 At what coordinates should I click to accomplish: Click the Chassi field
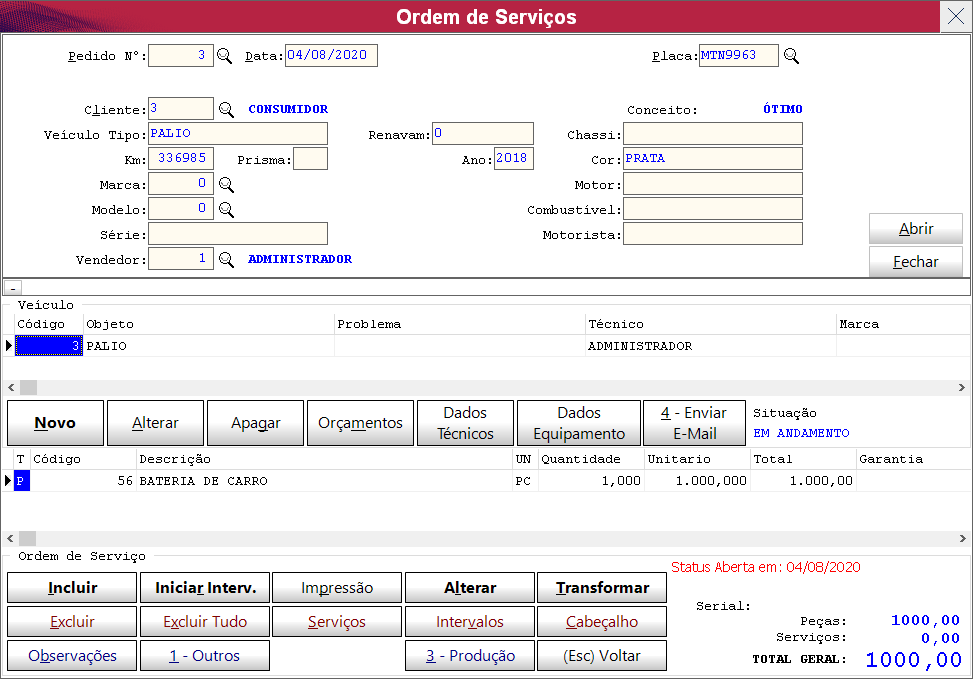[713, 133]
